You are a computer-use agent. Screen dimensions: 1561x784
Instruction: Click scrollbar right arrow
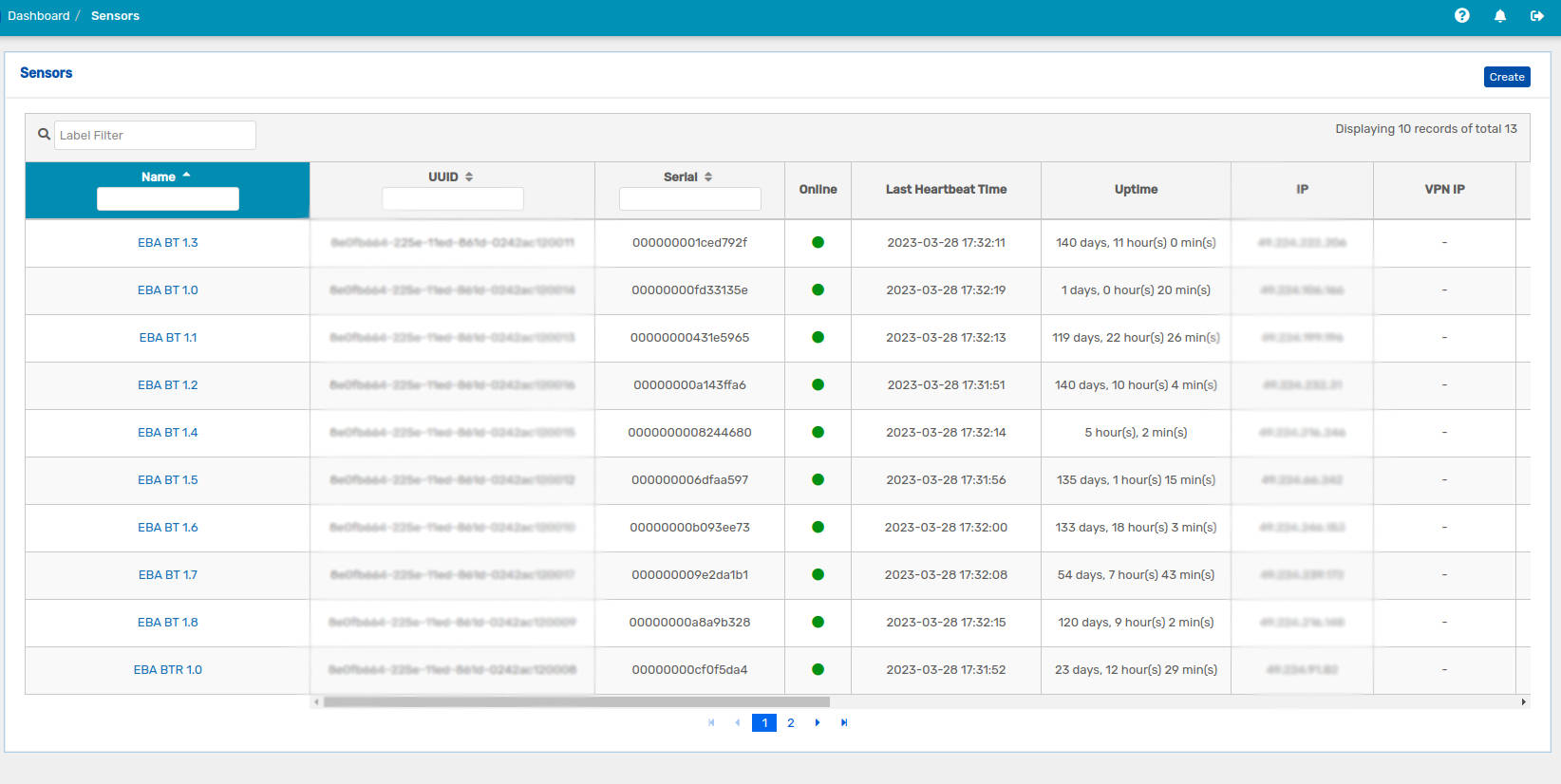point(1524,702)
